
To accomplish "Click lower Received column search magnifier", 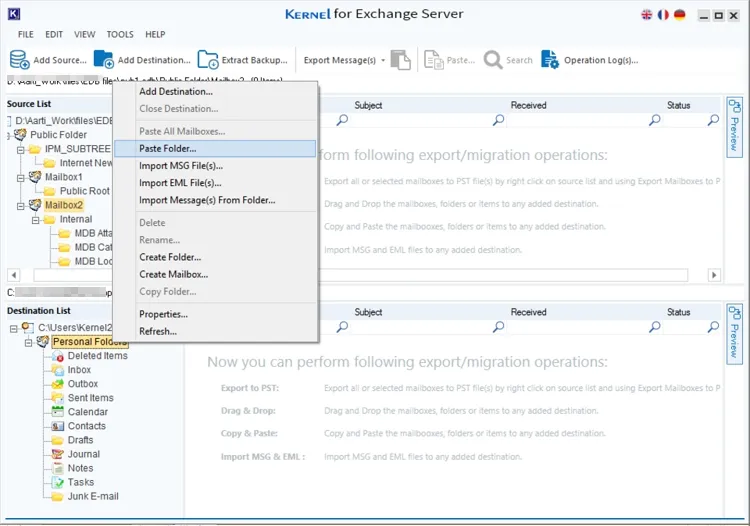I will click(655, 327).
